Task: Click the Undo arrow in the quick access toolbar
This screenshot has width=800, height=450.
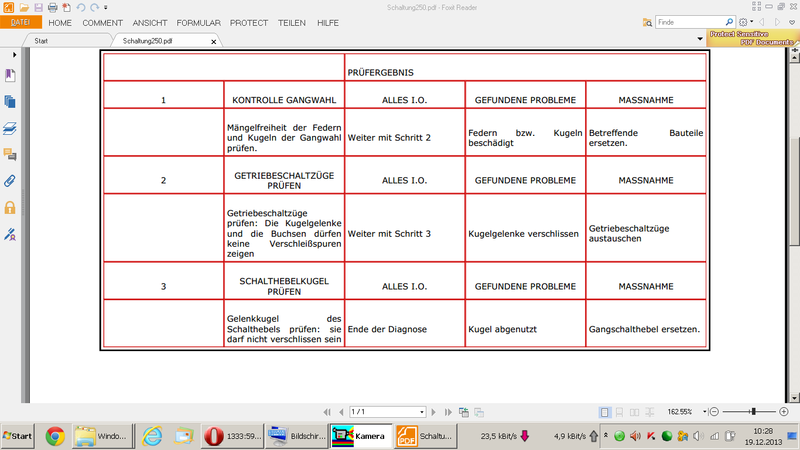Action: point(80,7)
